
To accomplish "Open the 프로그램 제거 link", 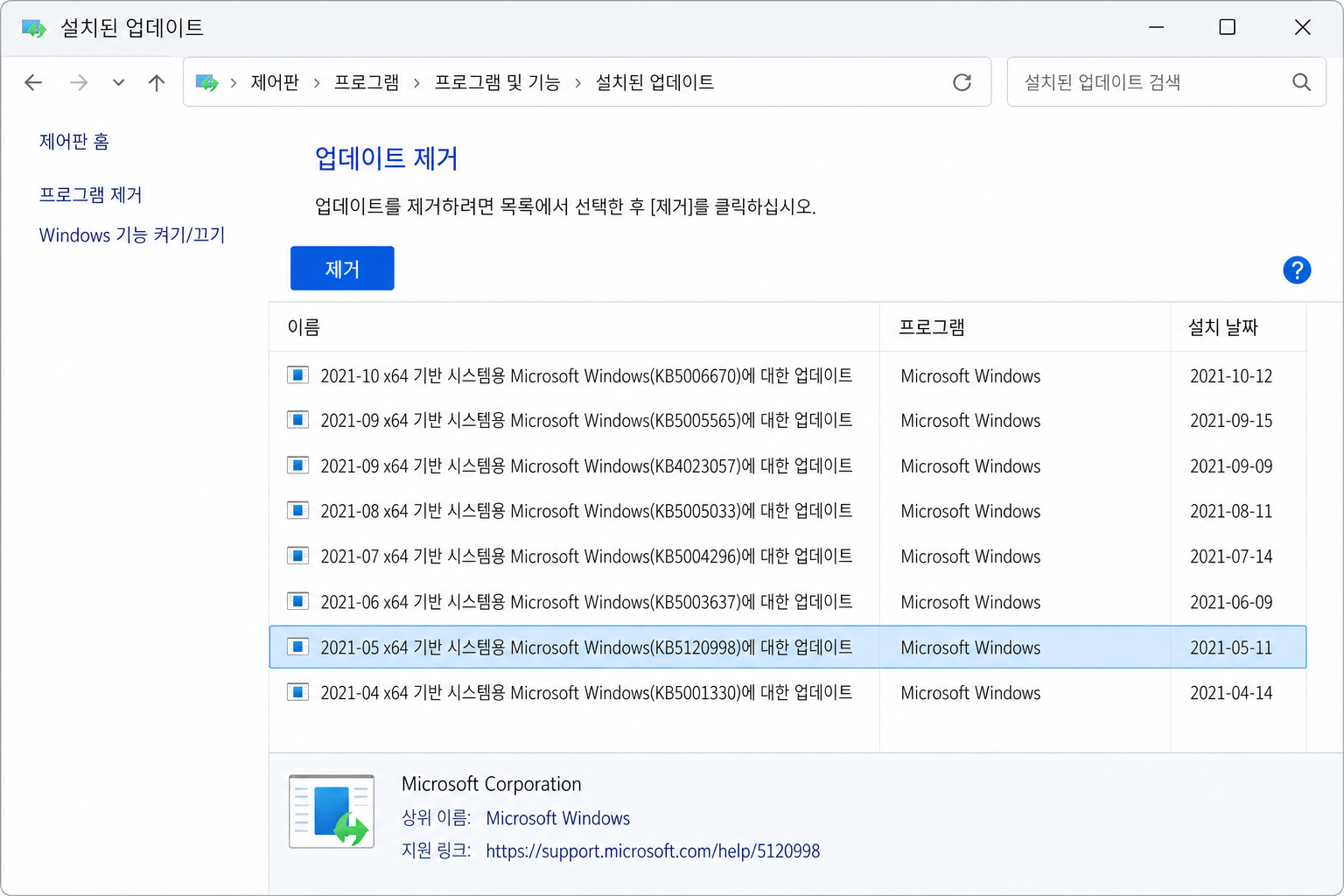I will point(91,194).
